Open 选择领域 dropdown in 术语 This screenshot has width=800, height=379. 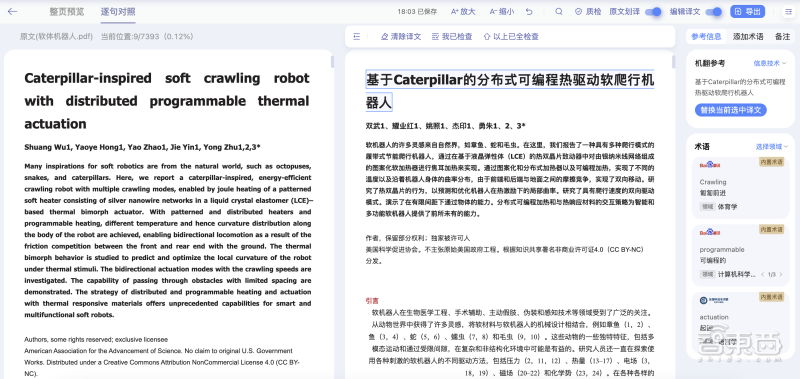771,147
